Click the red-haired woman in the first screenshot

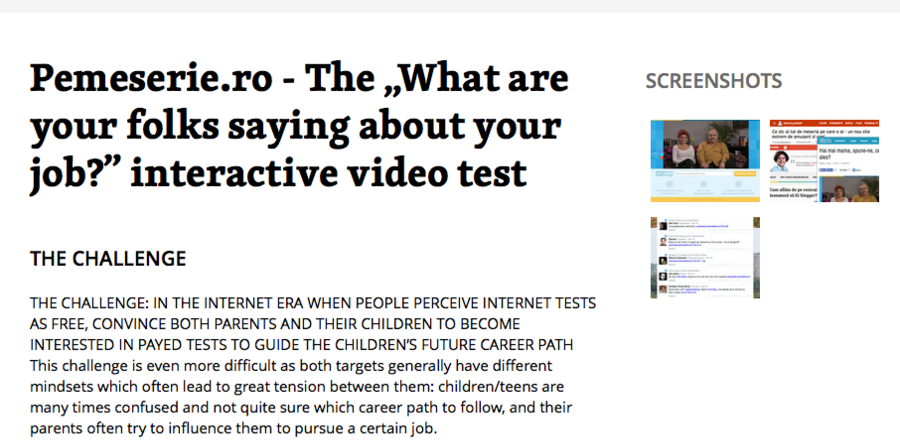pyautogui.click(x=683, y=148)
